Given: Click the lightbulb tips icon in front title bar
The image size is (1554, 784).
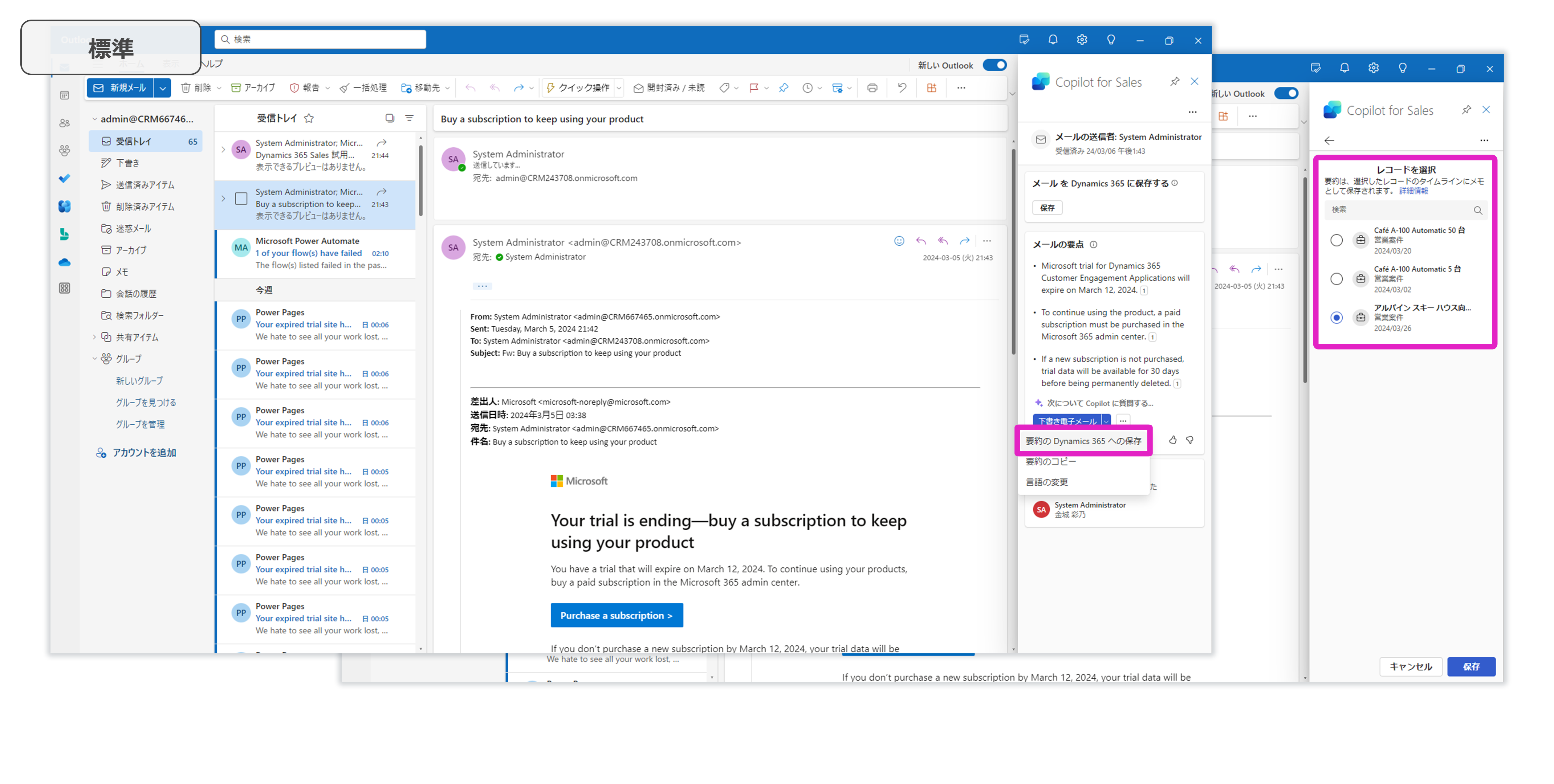Looking at the screenshot, I should pyautogui.click(x=1111, y=40).
